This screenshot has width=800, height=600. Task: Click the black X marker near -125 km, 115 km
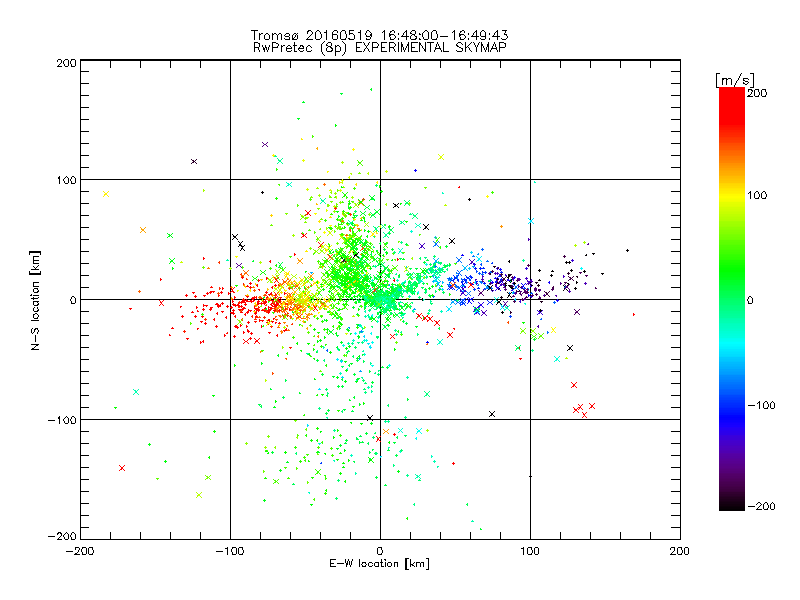coord(194,162)
